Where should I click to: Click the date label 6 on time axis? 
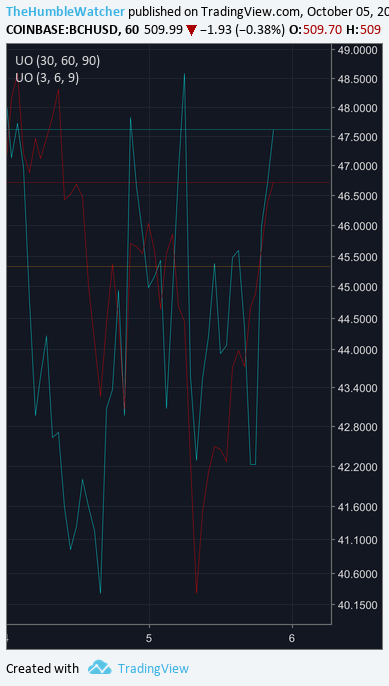click(x=292, y=638)
